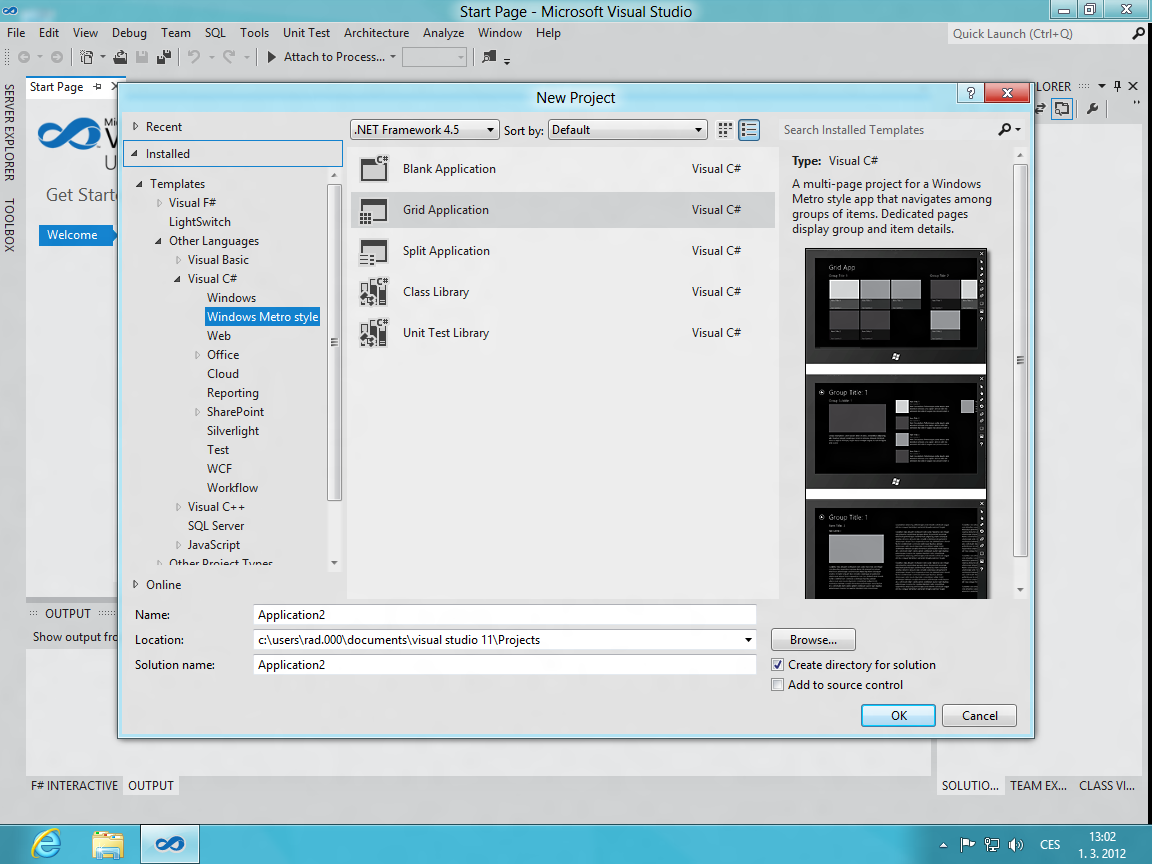Switch templates to Small Icons view
This screenshot has height=864, width=1152.
(x=725, y=130)
